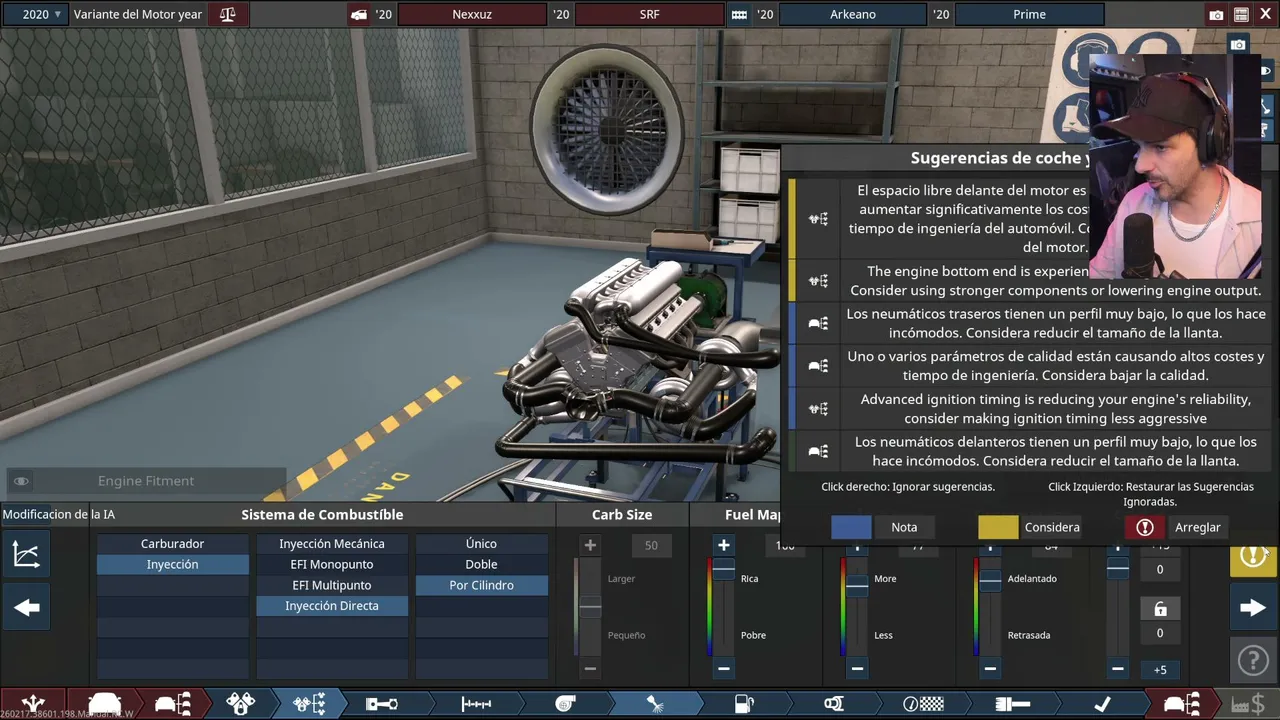Decrease the More/Less value with minus
The image size is (1280, 720).
pyautogui.click(x=857, y=668)
